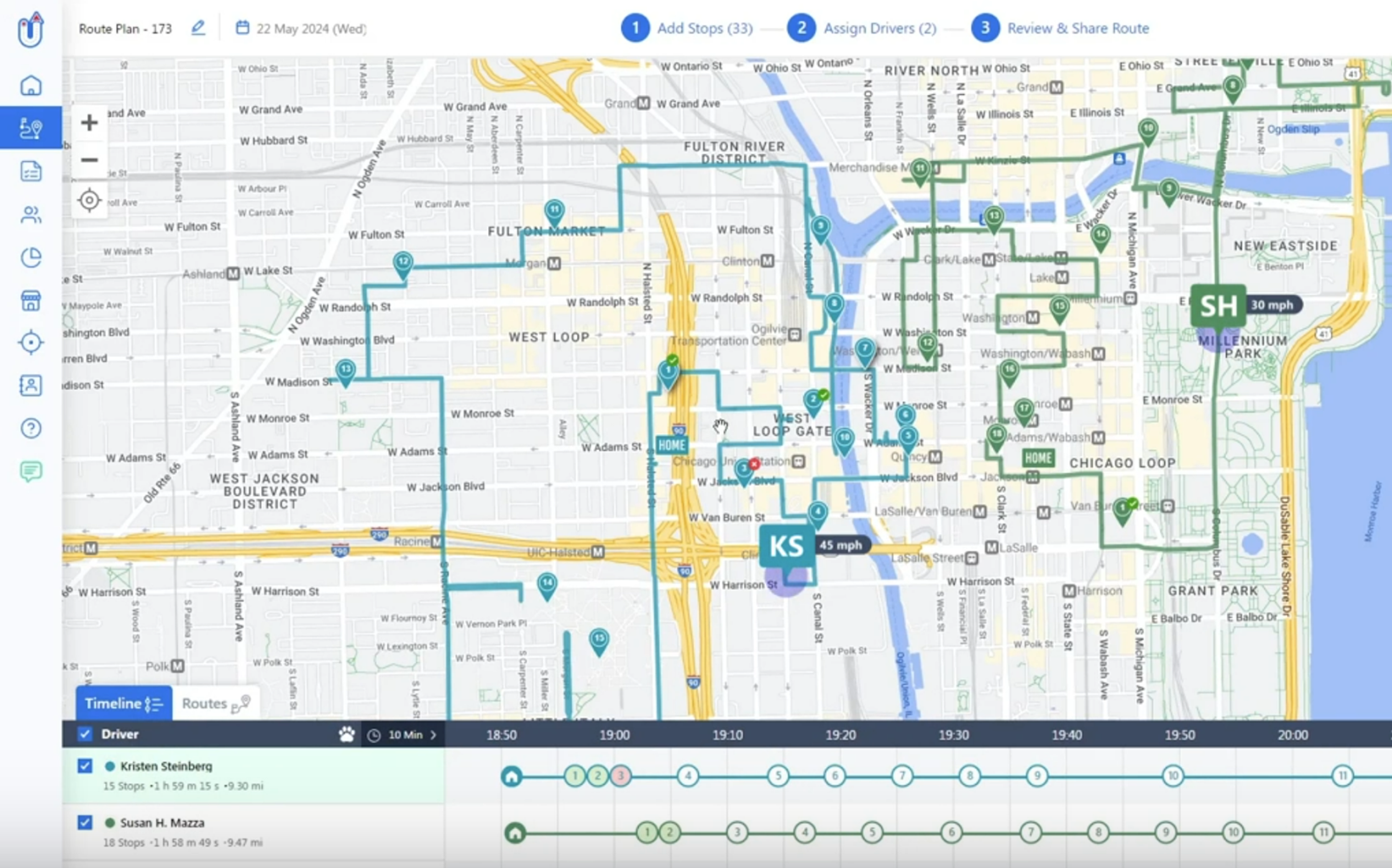Go to step 2 Assign Drivers (2)
This screenshot has height=868, width=1392.
[862, 28]
